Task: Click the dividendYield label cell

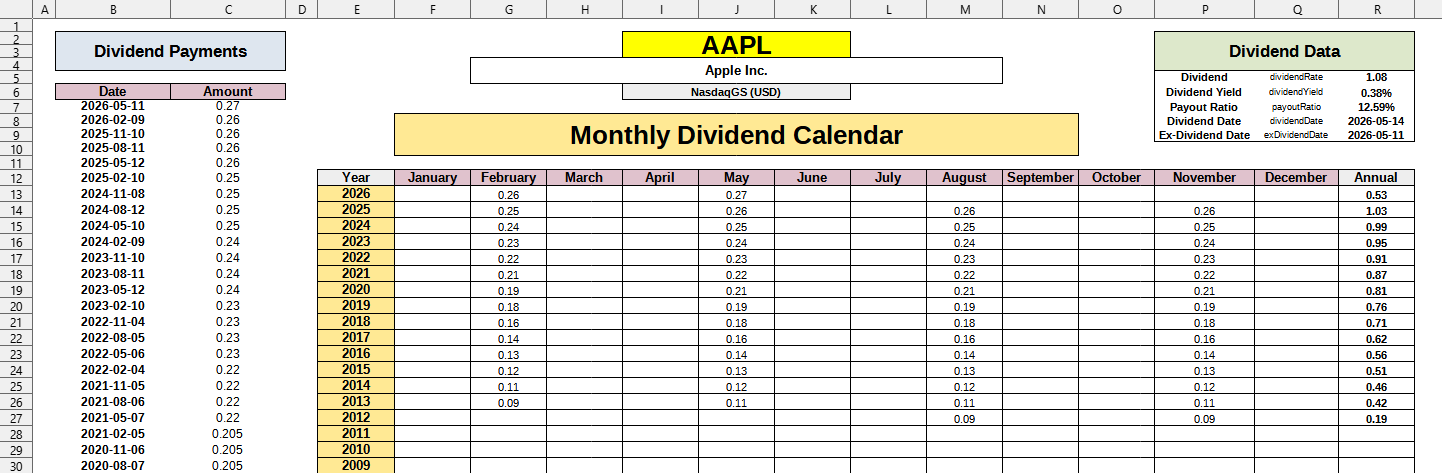Action: (1296, 92)
